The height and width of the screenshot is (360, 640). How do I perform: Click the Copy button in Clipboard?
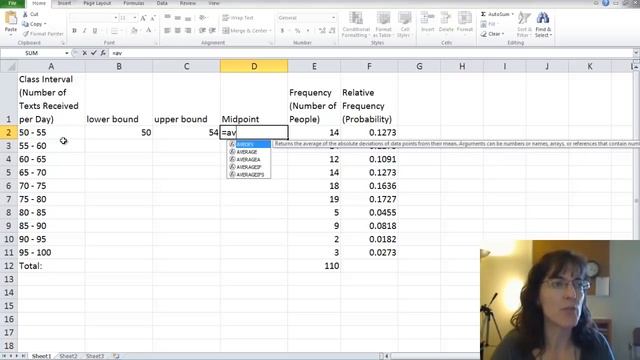click(34, 24)
